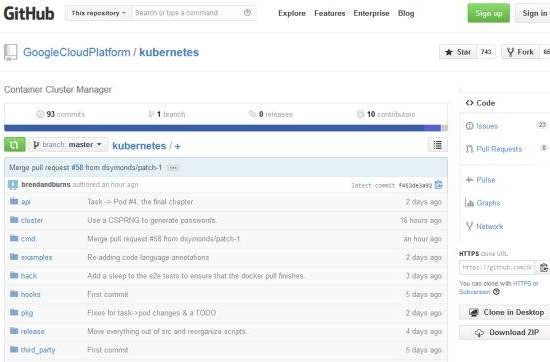
Task: Switch clone method to Subversion link
Action: point(474,292)
